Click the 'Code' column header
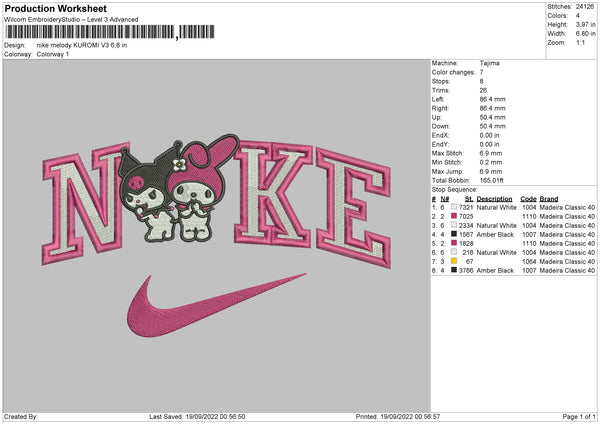The width and height of the screenshot is (600, 424). click(528, 199)
